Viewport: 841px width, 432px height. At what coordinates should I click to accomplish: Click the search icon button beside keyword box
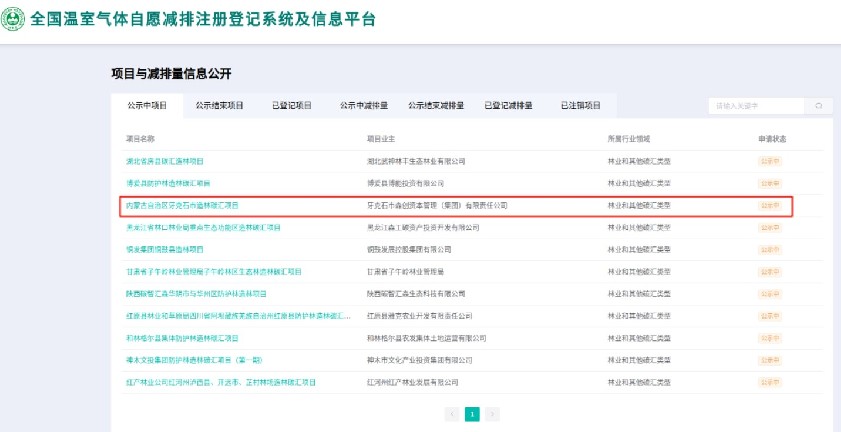tap(818, 105)
